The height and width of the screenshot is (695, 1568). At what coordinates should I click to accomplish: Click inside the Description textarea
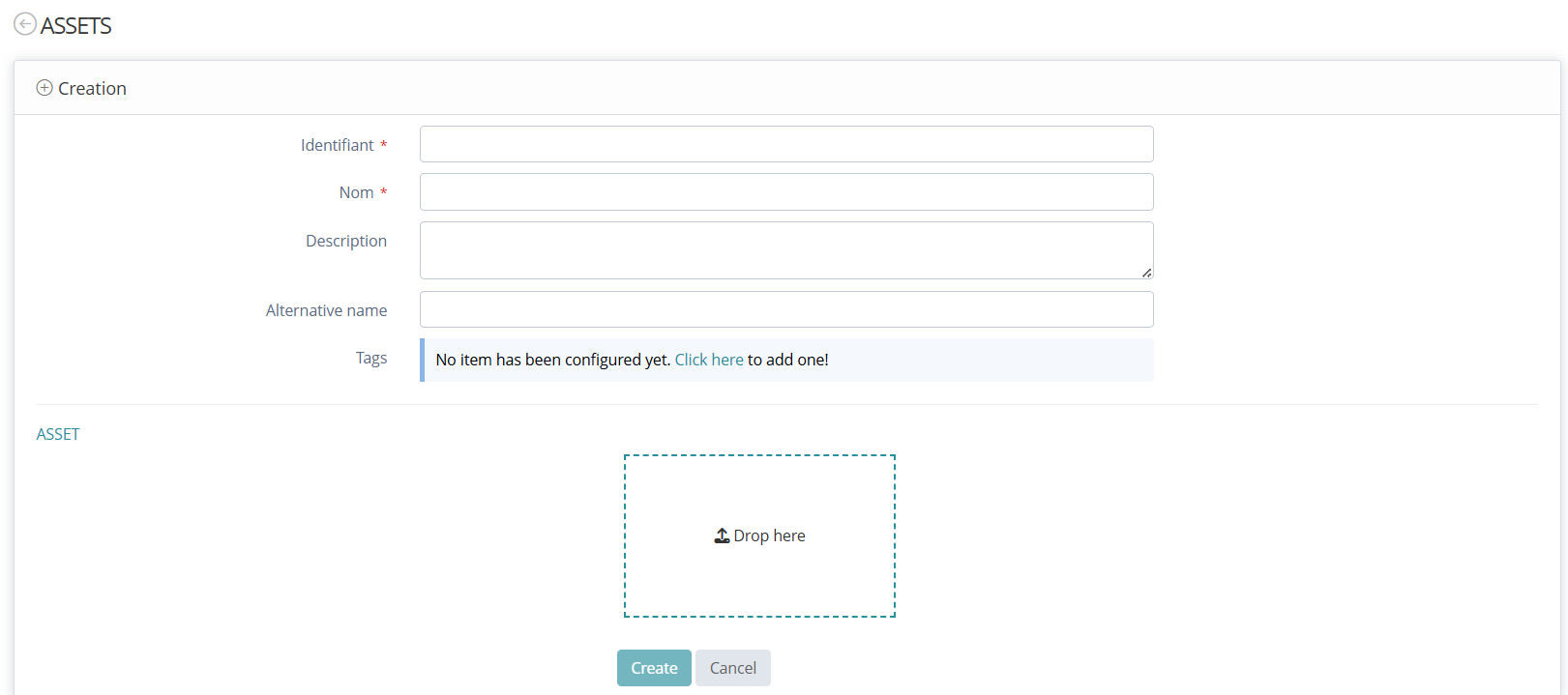tap(785, 249)
